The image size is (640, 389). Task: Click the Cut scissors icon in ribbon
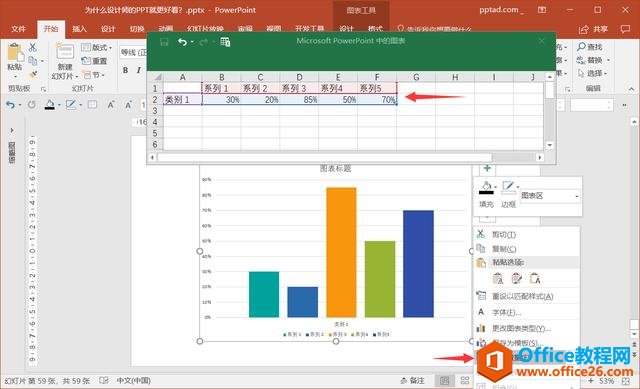(33, 47)
